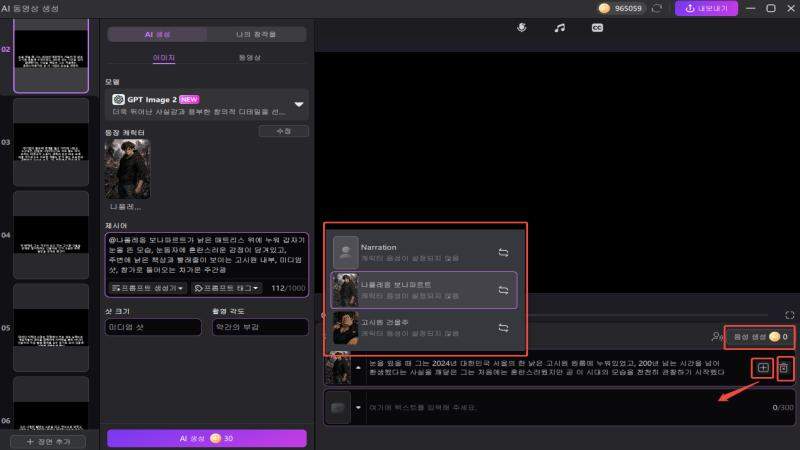Open the shot size 미디엄 샷 dropdown
The height and width of the screenshot is (450, 800).
[153, 327]
